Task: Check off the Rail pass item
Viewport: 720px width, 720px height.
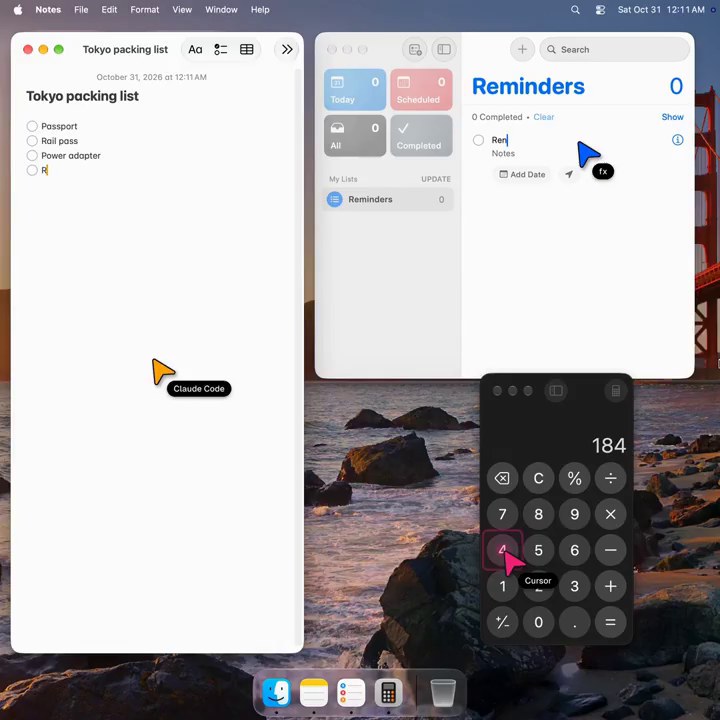Action: 32,141
